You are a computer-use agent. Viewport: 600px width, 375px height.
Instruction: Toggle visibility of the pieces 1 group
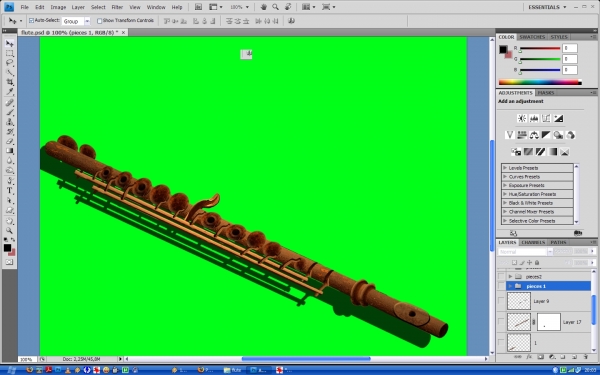501,286
